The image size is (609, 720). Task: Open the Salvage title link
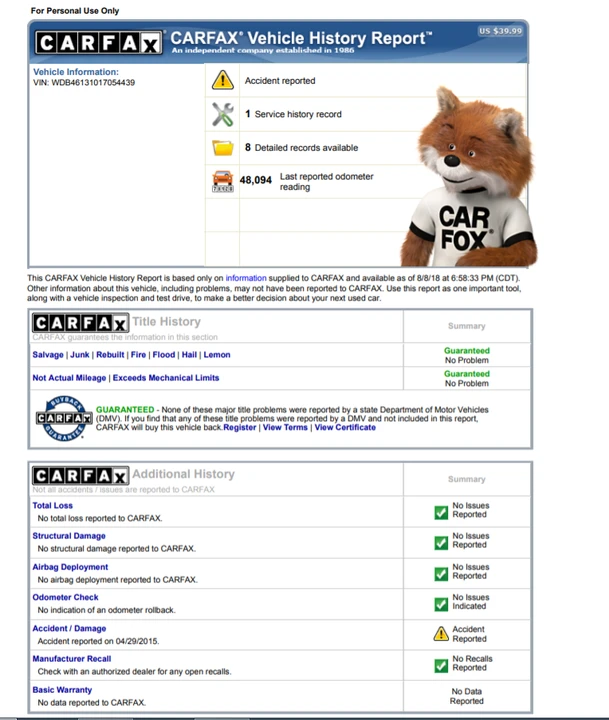point(48,354)
